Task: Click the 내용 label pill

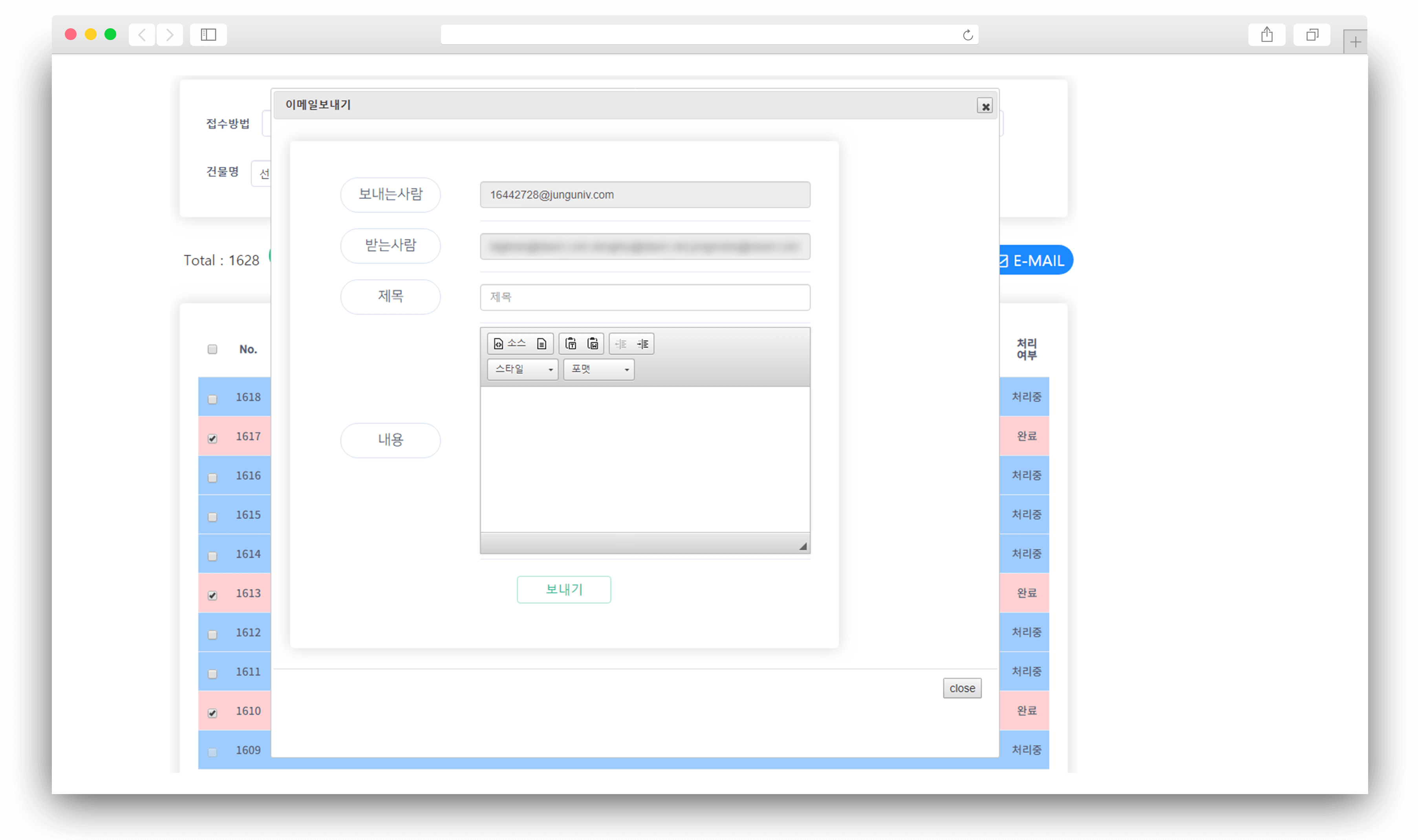Action: [390, 440]
